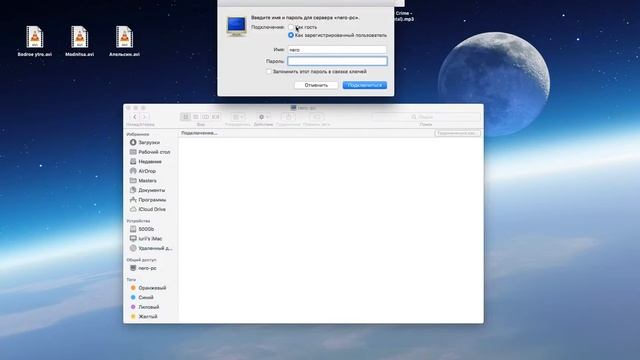The height and width of the screenshot is (360, 640).
Task: Enable Запомнить этот пароль в связке ключей
Action: point(269,71)
